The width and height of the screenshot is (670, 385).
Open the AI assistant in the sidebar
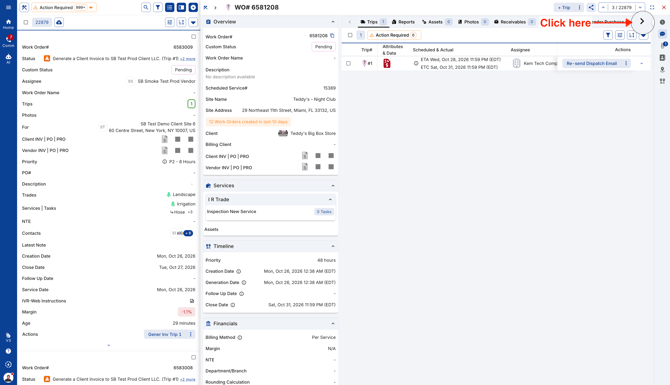point(8,59)
